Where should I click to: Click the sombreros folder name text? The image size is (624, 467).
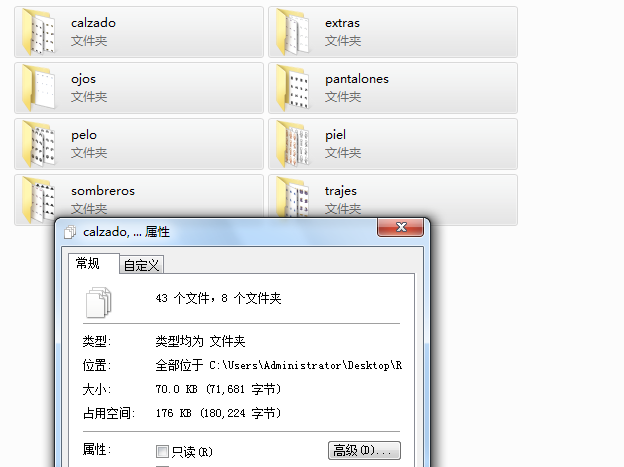pos(103,191)
